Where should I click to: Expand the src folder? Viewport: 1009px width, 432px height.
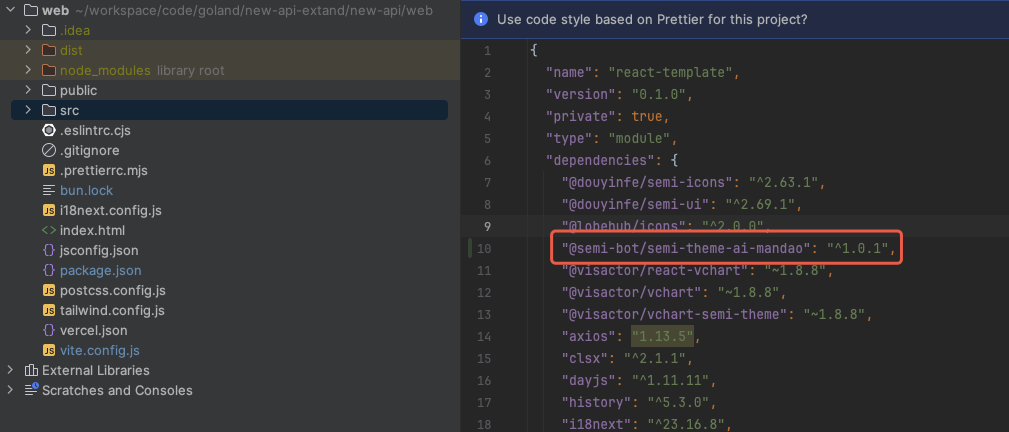(28, 110)
